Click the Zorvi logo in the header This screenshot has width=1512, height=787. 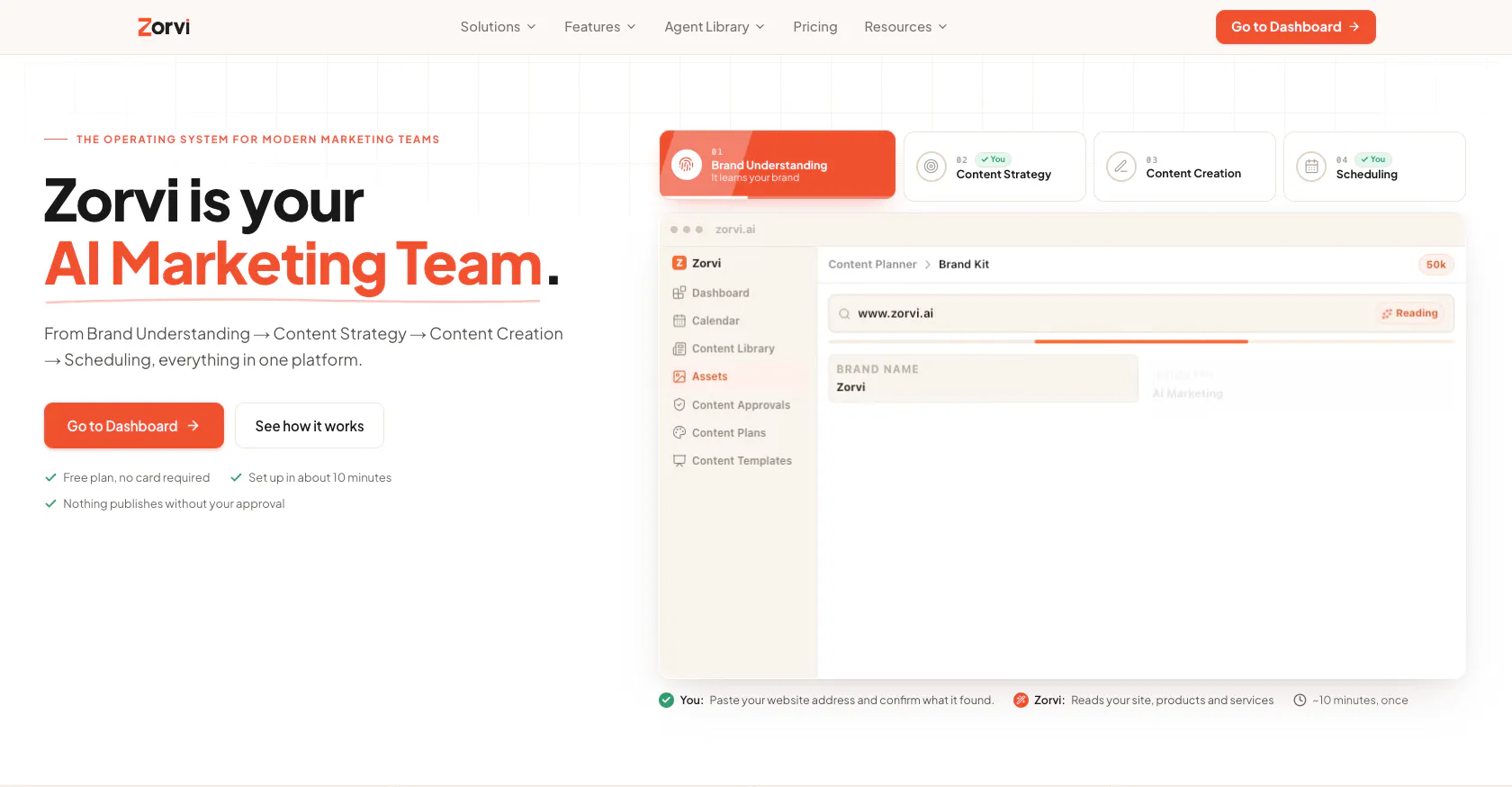(164, 27)
